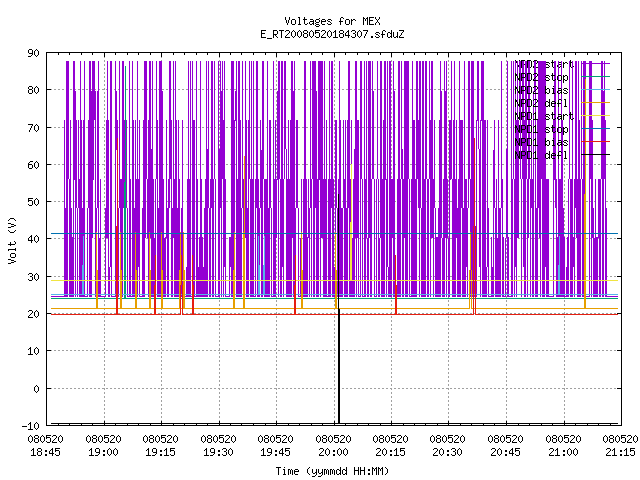This screenshot has height=480, width=640.
Task: Select the file name E_RT20080520184307.sfduZ
Action: [332, 34]
